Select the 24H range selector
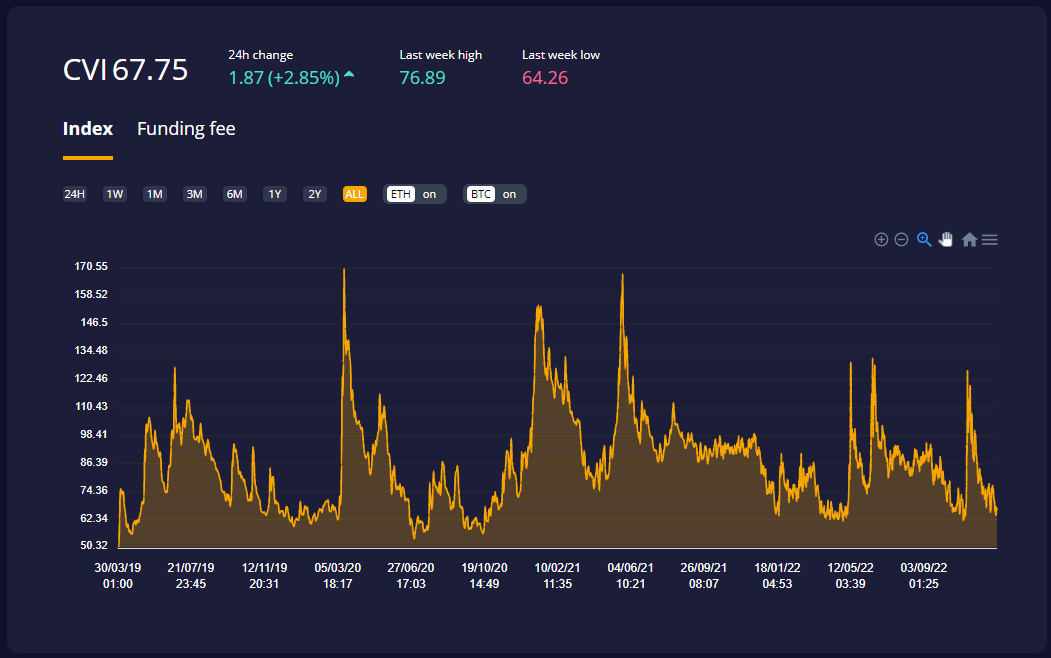1051x658 pixels. point(74,194)
